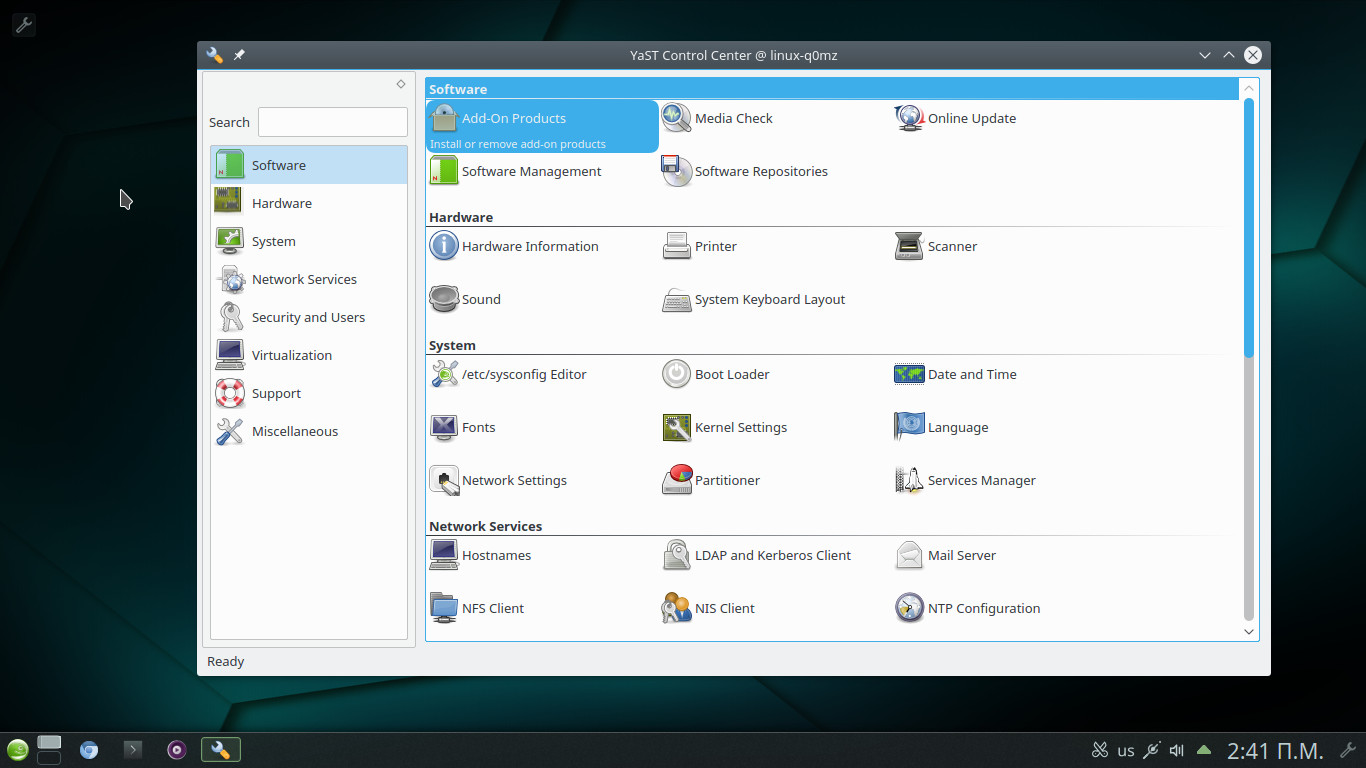
Task: Click the Scanner module icon
Action: (909, 246)
